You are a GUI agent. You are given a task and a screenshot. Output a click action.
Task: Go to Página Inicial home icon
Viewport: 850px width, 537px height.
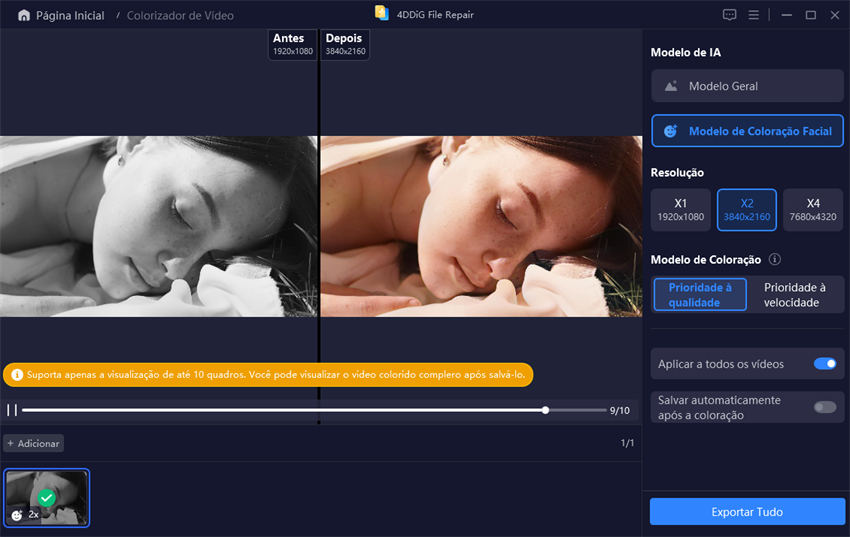pyautogui.click(x=24, y=15)
